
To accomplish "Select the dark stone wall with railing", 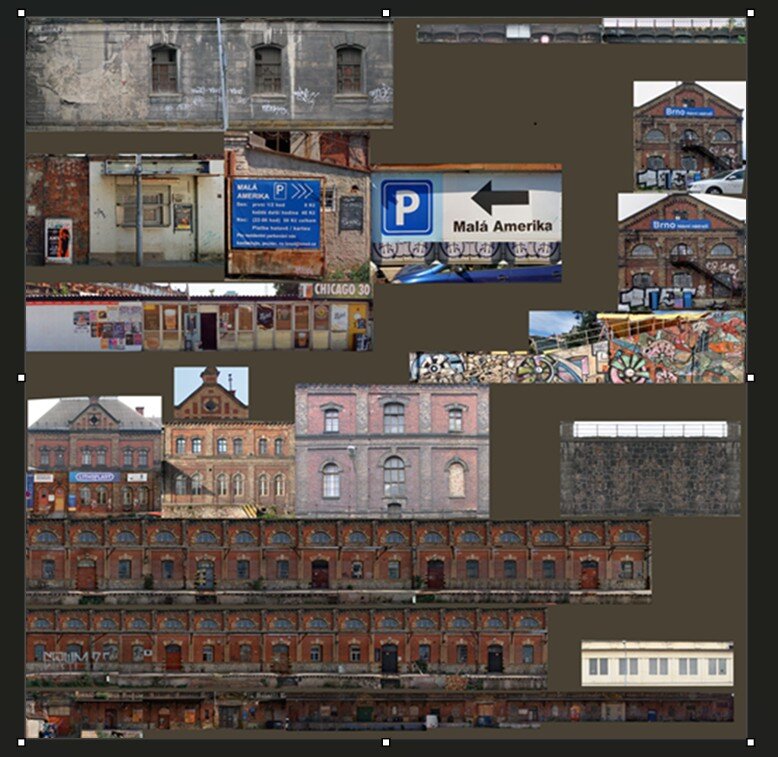I will [x=650, y=470].
